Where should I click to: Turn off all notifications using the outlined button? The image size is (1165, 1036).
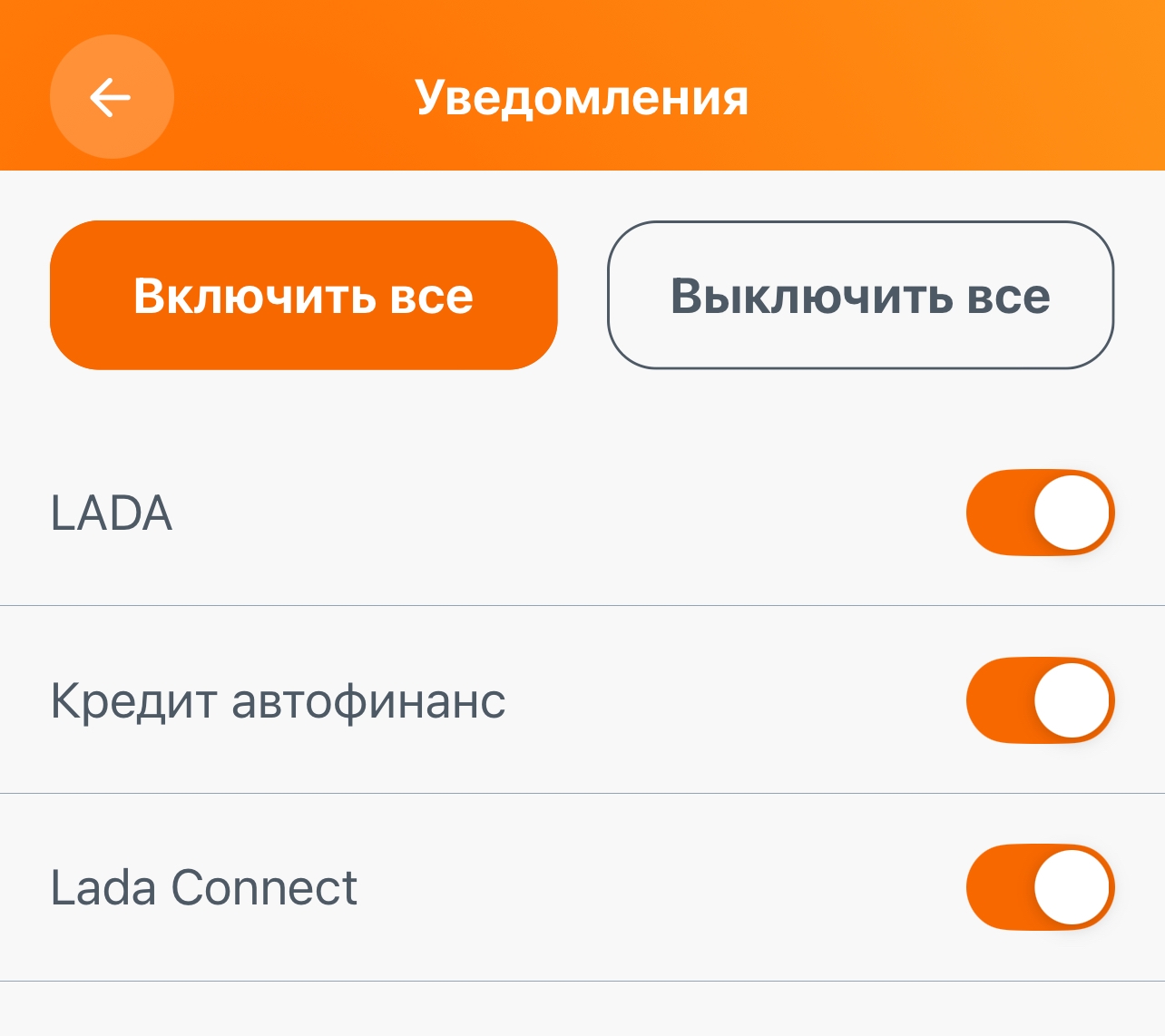(860, 295)
